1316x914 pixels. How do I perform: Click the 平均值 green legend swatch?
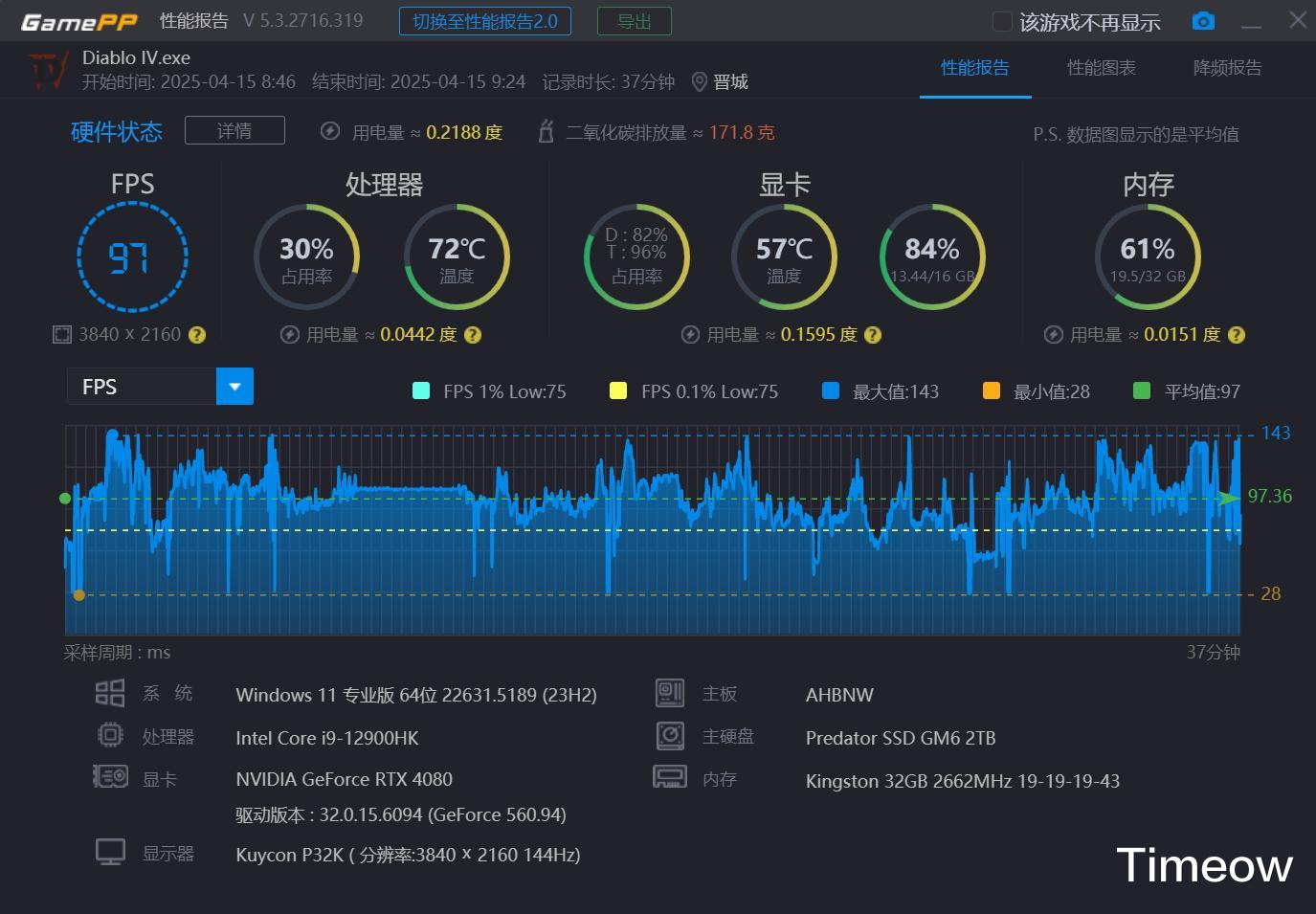pyautogui.click(x=1142, y=390)
